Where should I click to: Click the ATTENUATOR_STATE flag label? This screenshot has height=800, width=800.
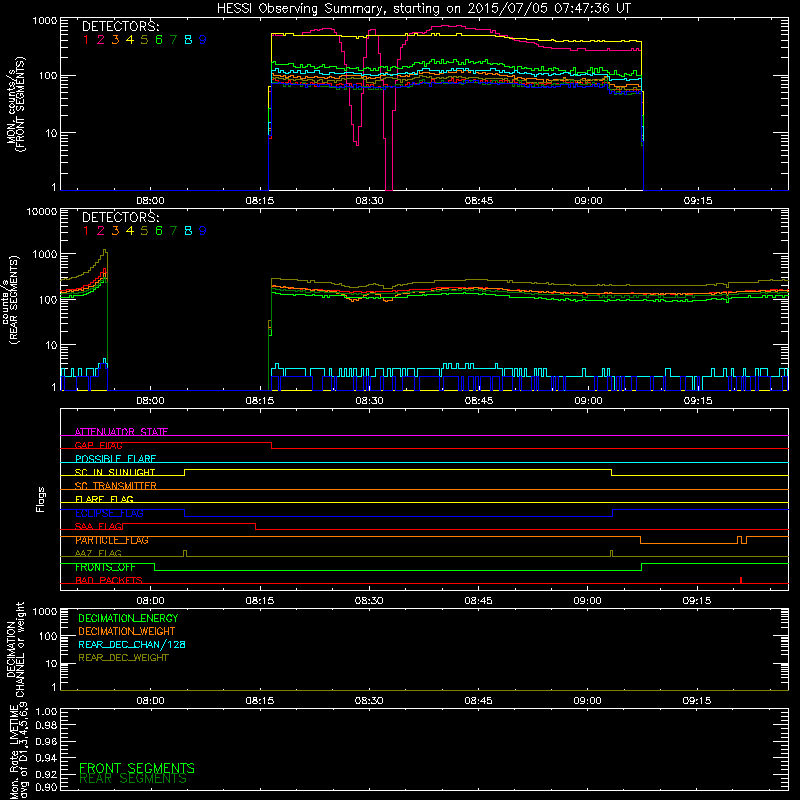121,432
